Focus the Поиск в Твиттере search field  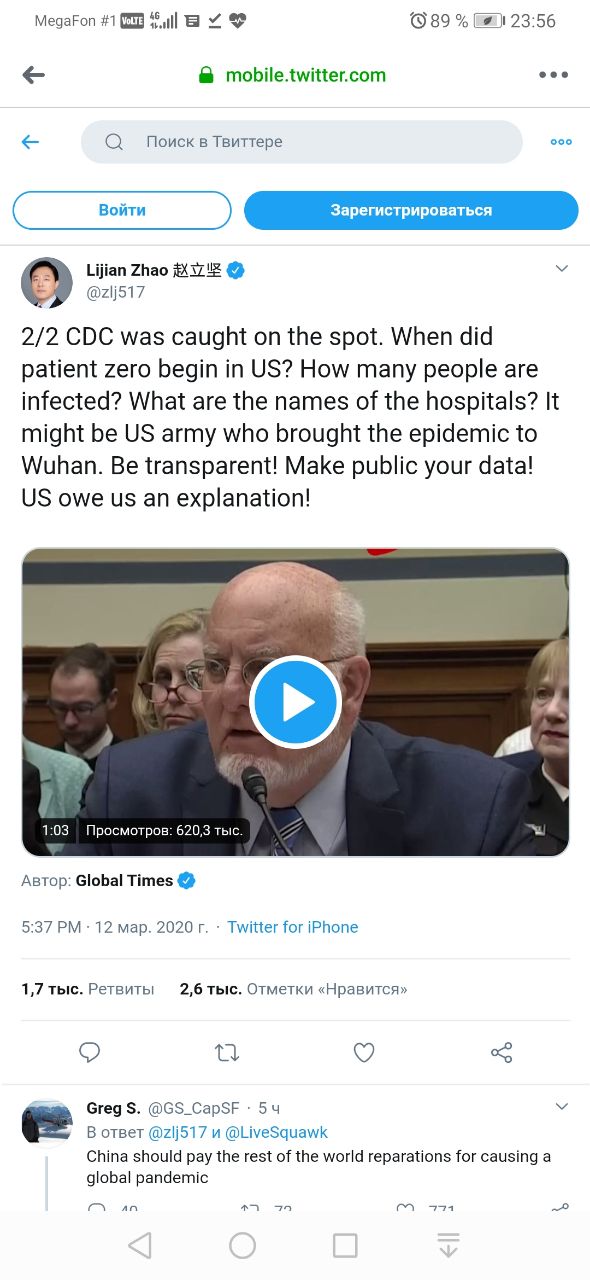pos(302,142)
